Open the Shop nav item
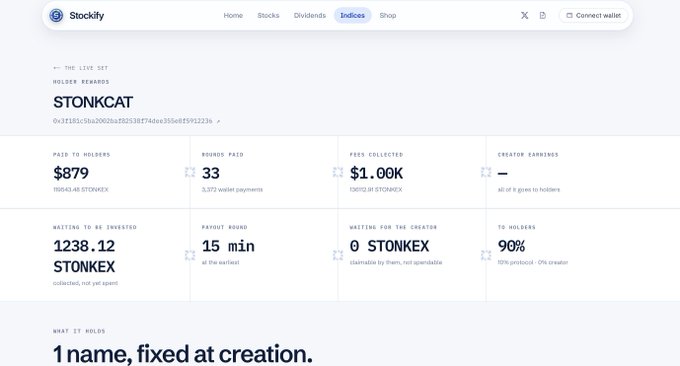 click(388, 16)
